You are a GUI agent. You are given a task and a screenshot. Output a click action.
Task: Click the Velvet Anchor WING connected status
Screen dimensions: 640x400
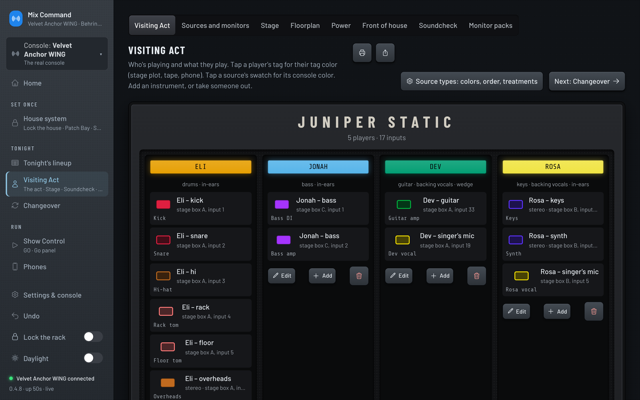point(52,379)
